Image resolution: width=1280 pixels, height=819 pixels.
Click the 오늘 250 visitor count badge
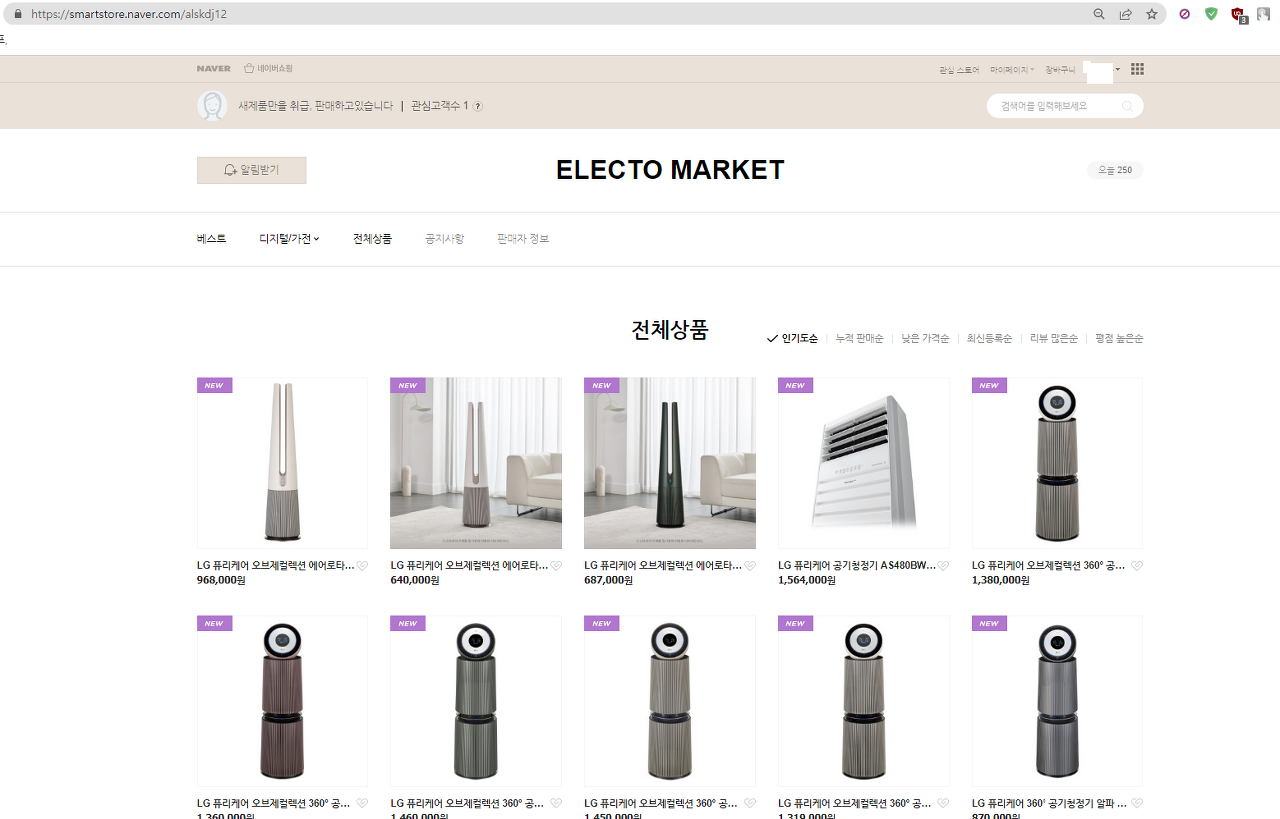(x=1115, y=170)
